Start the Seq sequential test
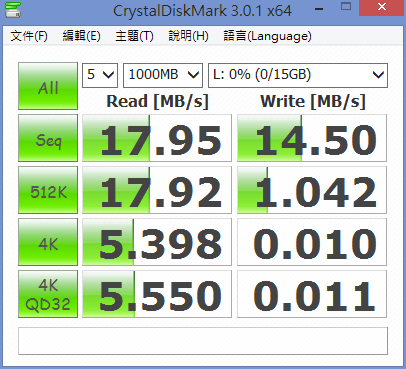This screenshot has width=406, height=369. [48, 138]
